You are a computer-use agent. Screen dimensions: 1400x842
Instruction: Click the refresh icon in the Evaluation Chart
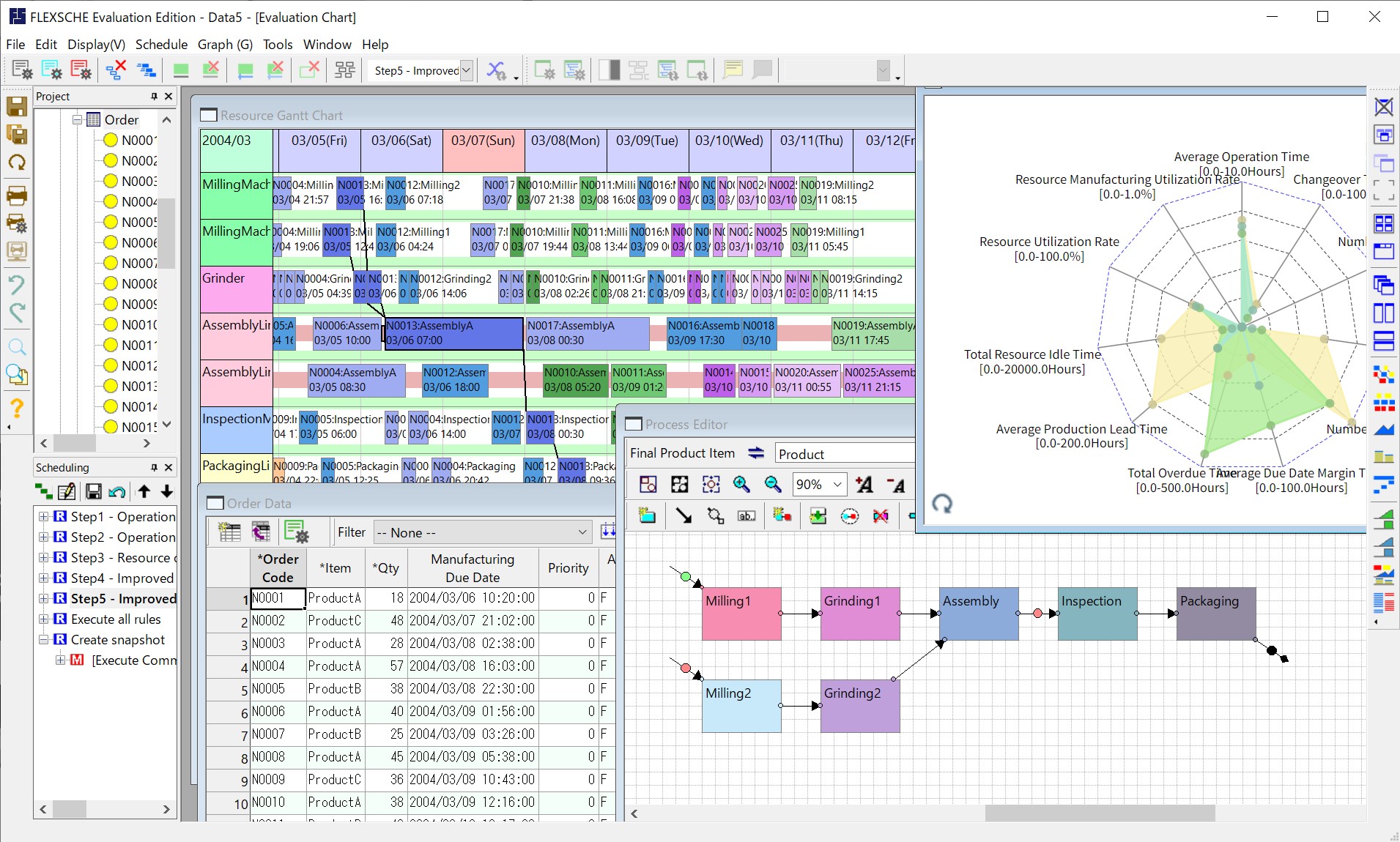click(x=943, y=503)
